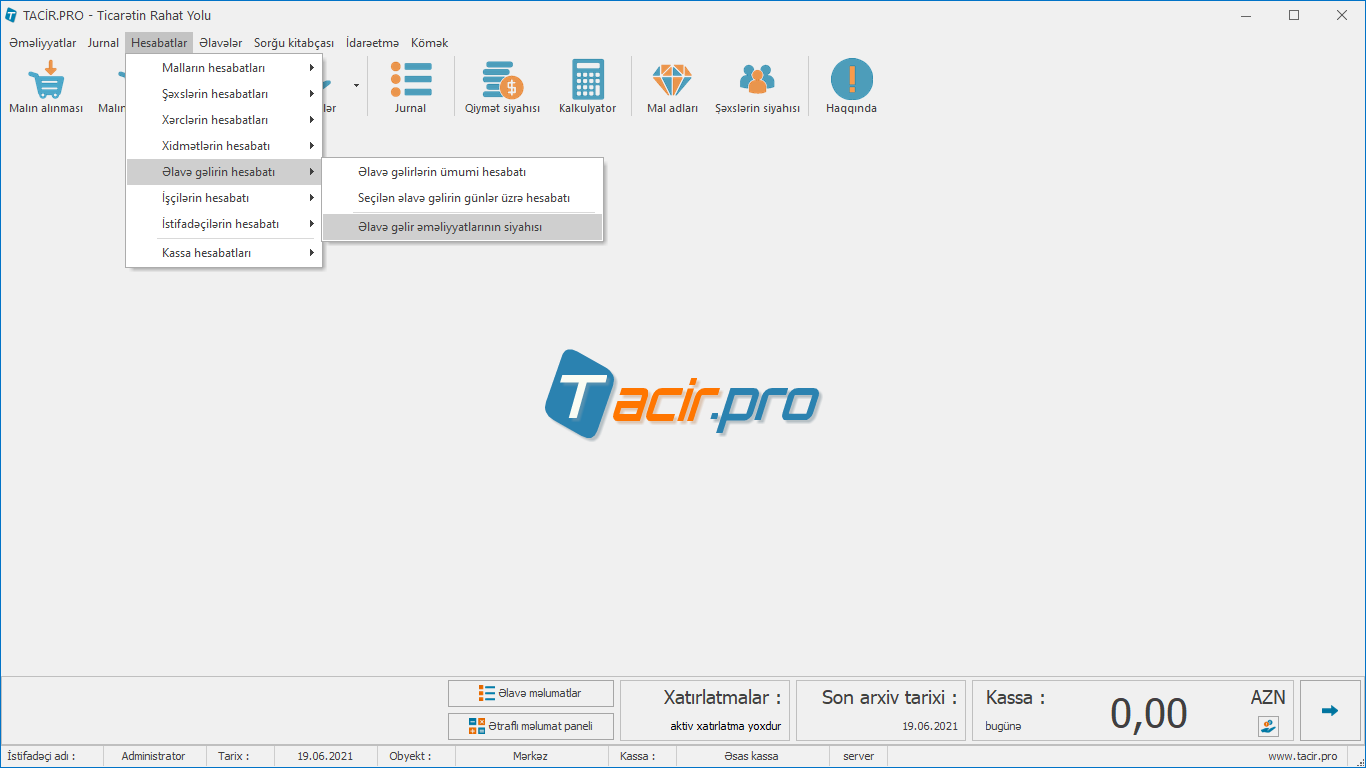Launch the Kalkulyator tool
The height and width of the screenshot is (768, 1366).
tap(587, 80)
